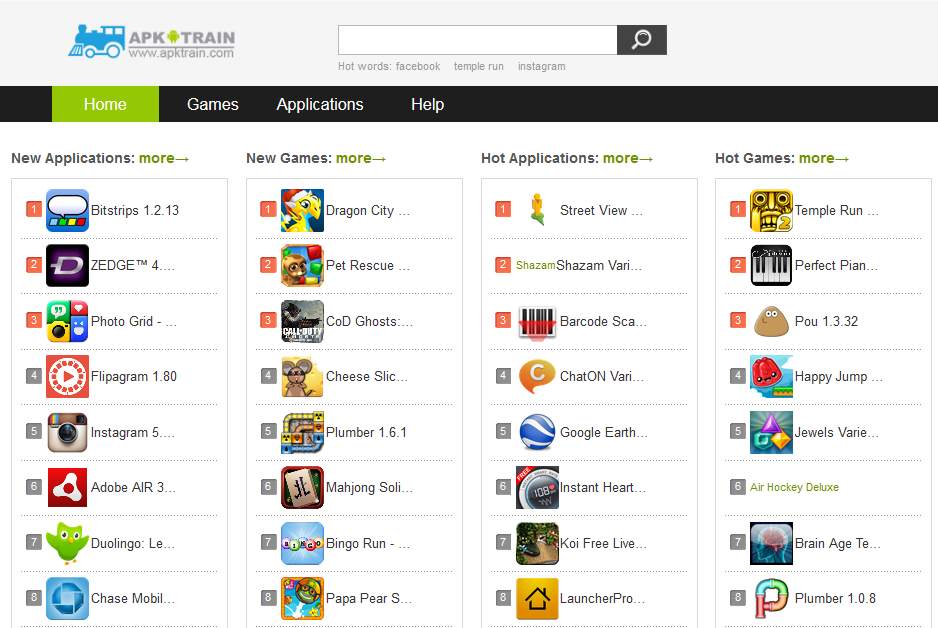Click hot word 'facebook'

tap(418, 66)
